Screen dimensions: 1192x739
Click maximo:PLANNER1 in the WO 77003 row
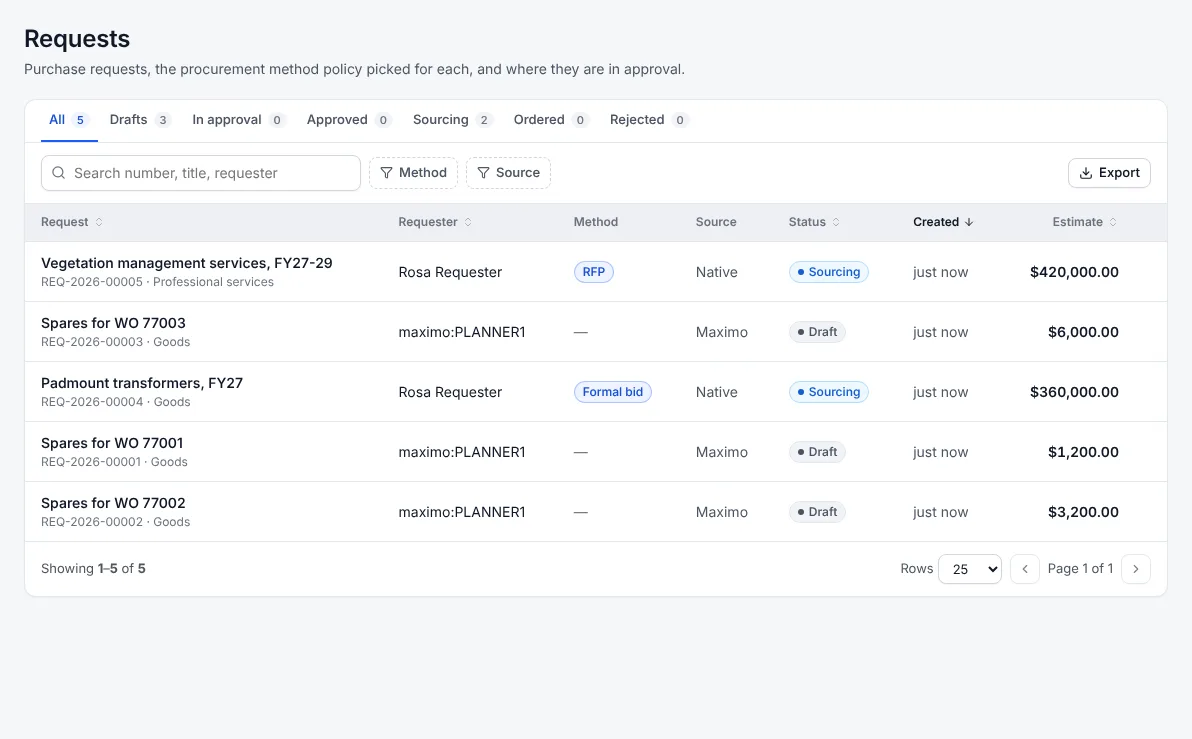[x=462, y=332]
